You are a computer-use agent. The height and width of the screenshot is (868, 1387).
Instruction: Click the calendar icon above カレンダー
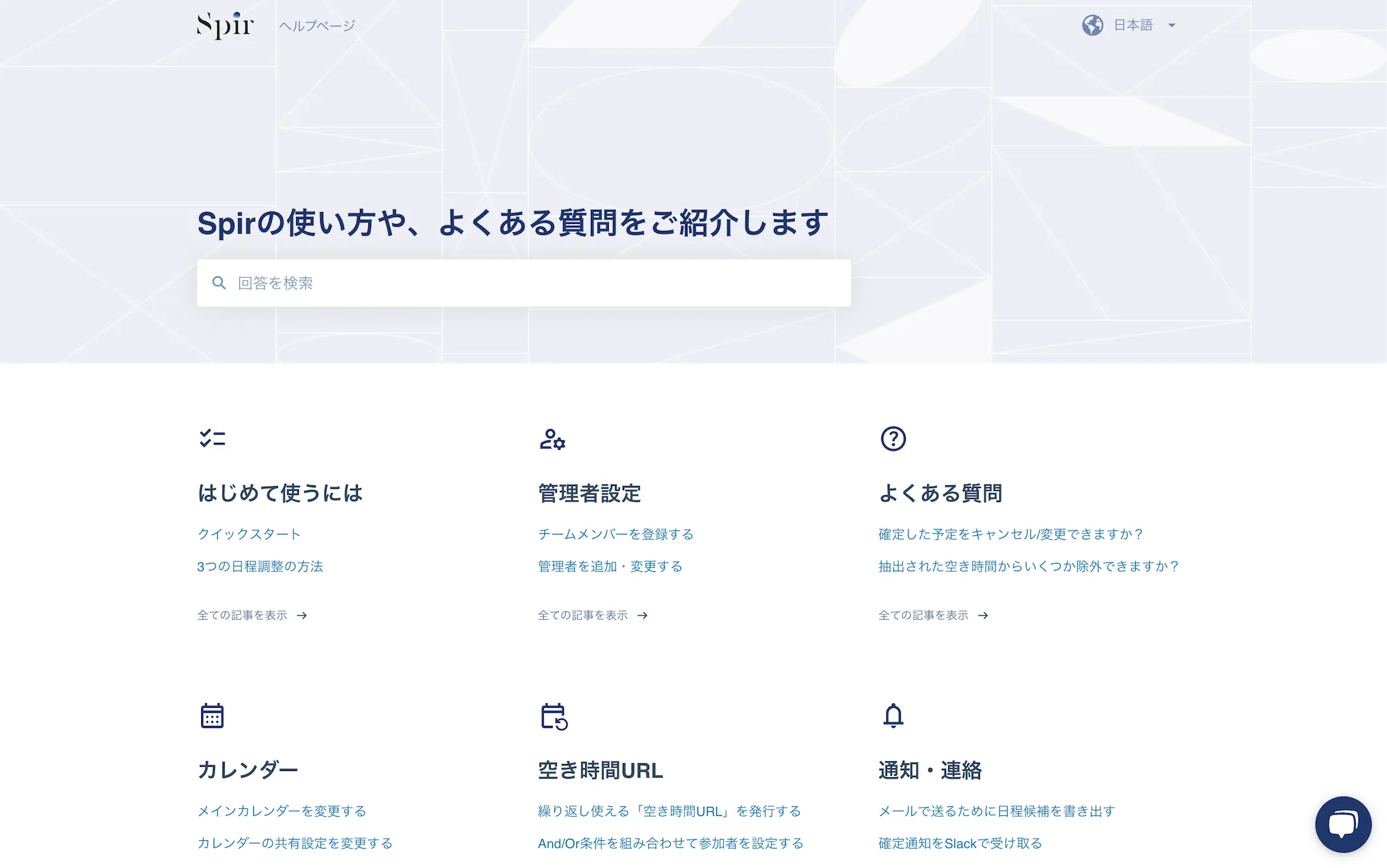pos(212,715)
